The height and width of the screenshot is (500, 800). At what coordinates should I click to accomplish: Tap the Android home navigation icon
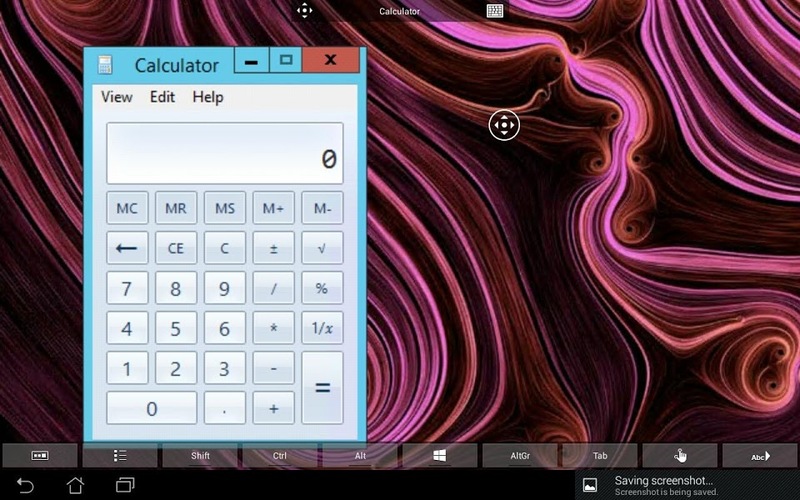(76, 485)
